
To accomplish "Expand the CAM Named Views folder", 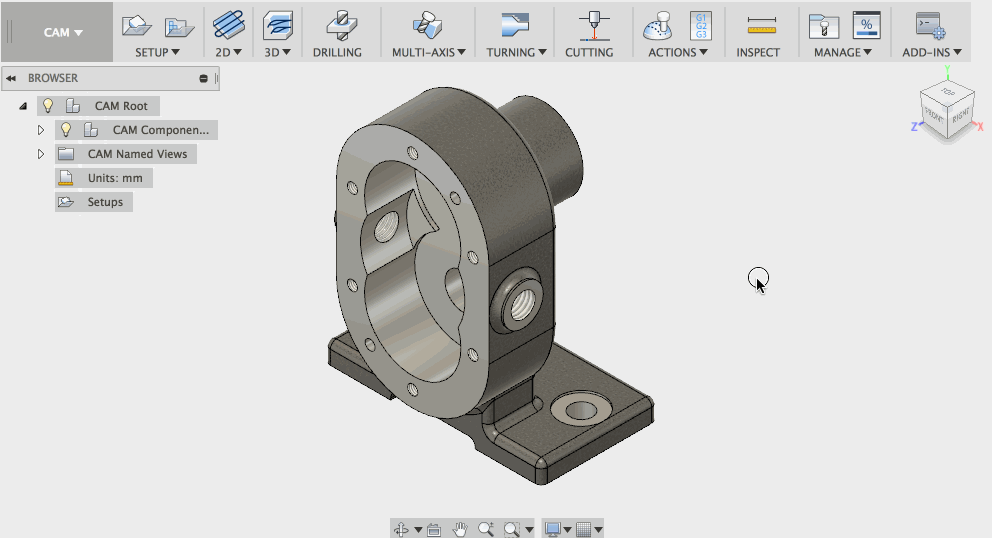I will [x=41, y=154].
